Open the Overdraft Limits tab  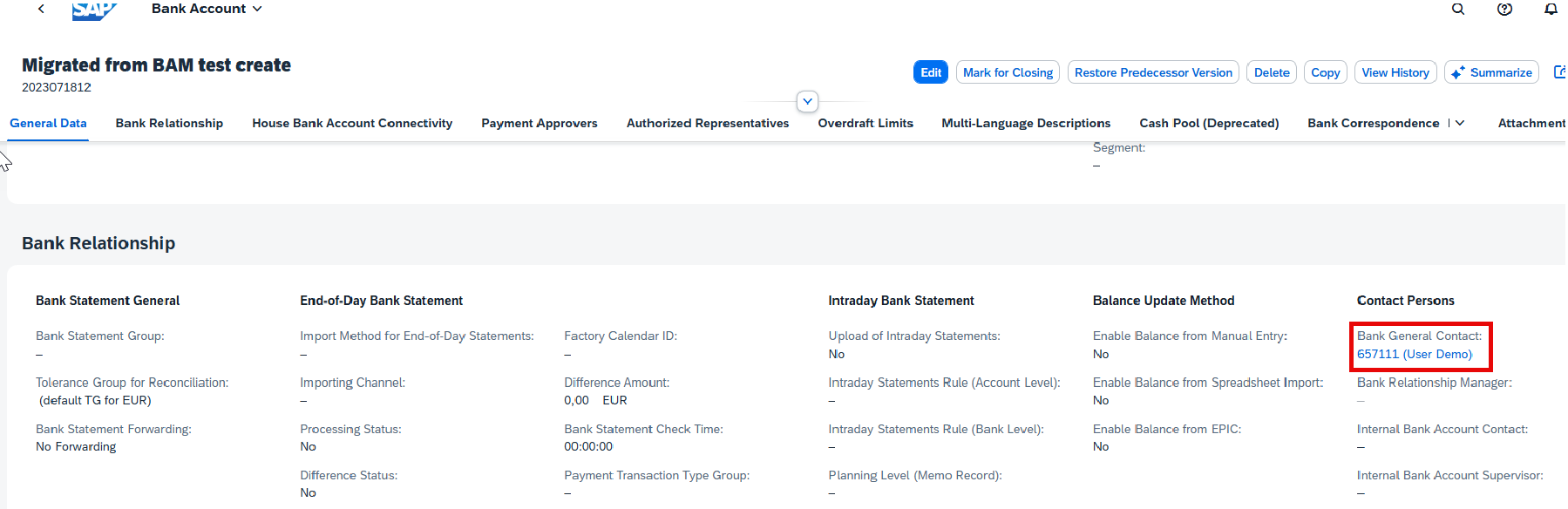coord(865,123)
